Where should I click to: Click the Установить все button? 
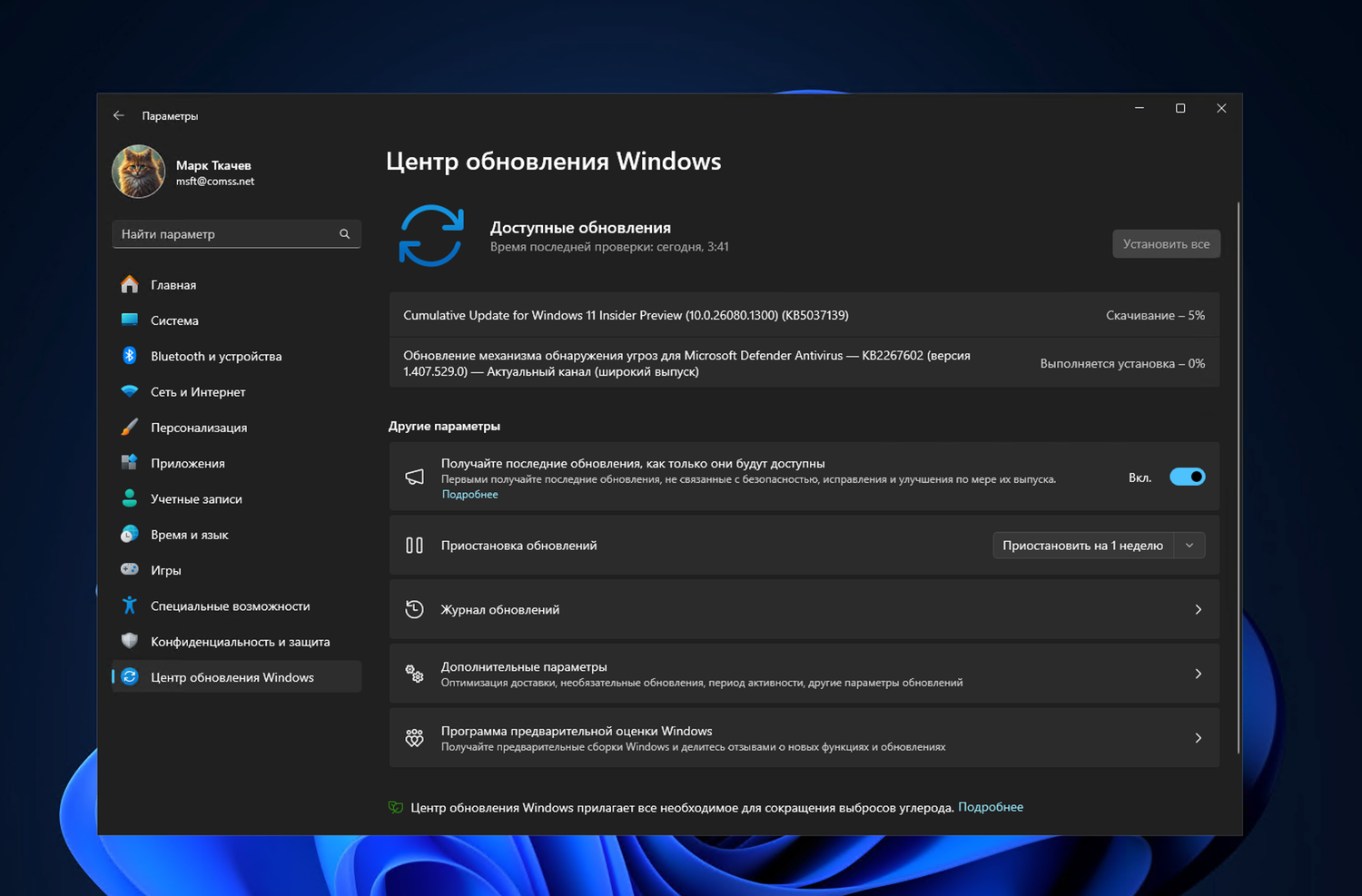(1166, 243)
